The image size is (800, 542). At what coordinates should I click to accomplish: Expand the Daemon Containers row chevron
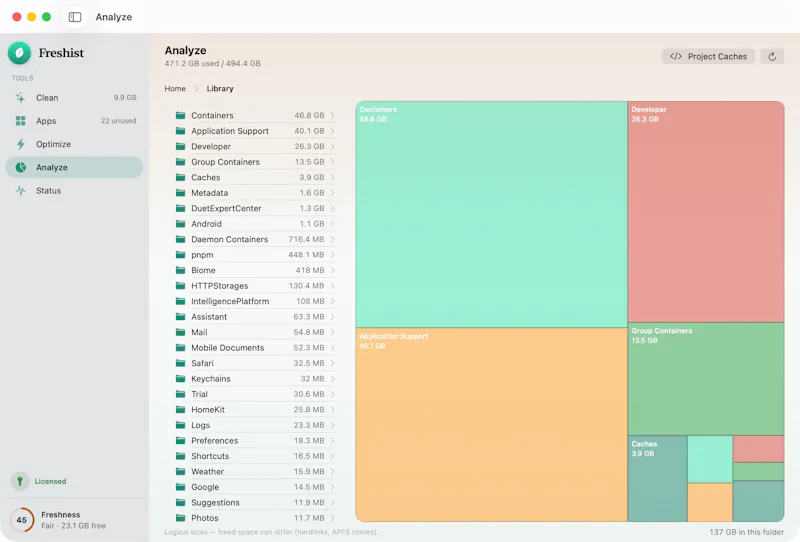click(x=333, y=239)
